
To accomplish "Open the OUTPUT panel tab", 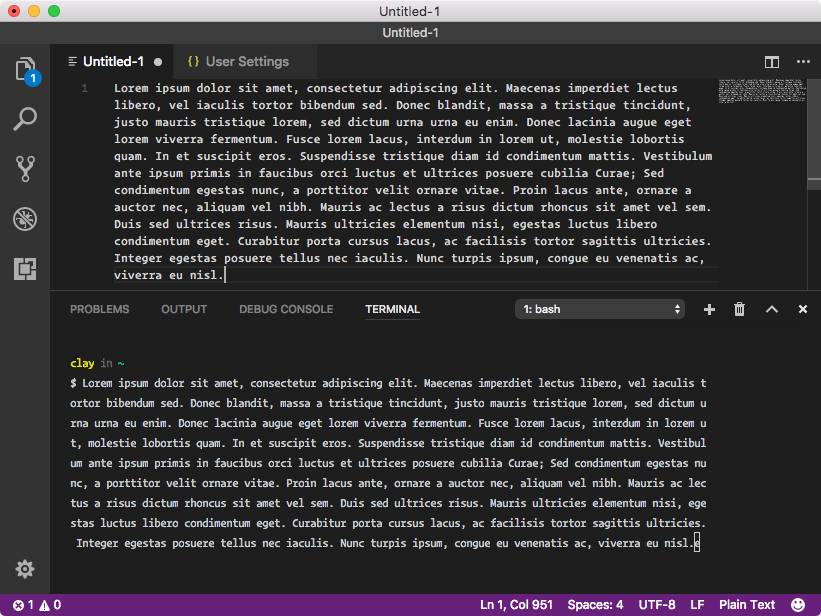I will point(184,309).
